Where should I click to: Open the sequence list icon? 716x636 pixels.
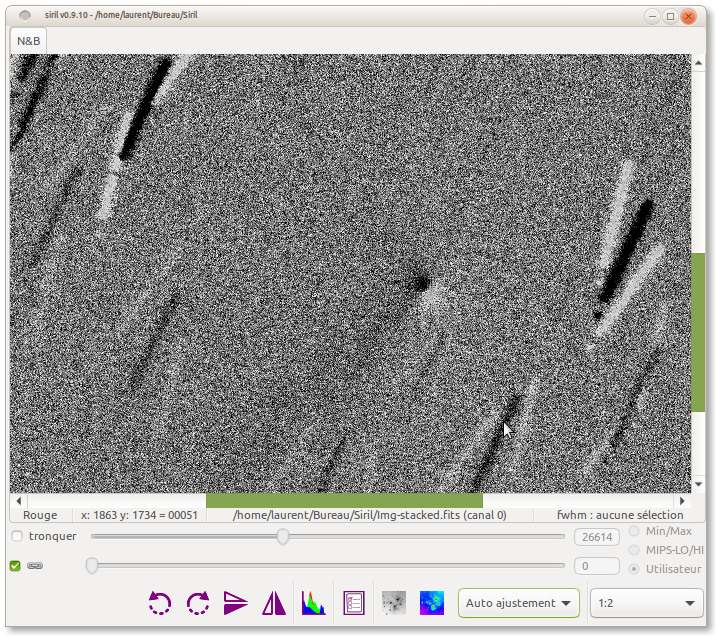353,603
